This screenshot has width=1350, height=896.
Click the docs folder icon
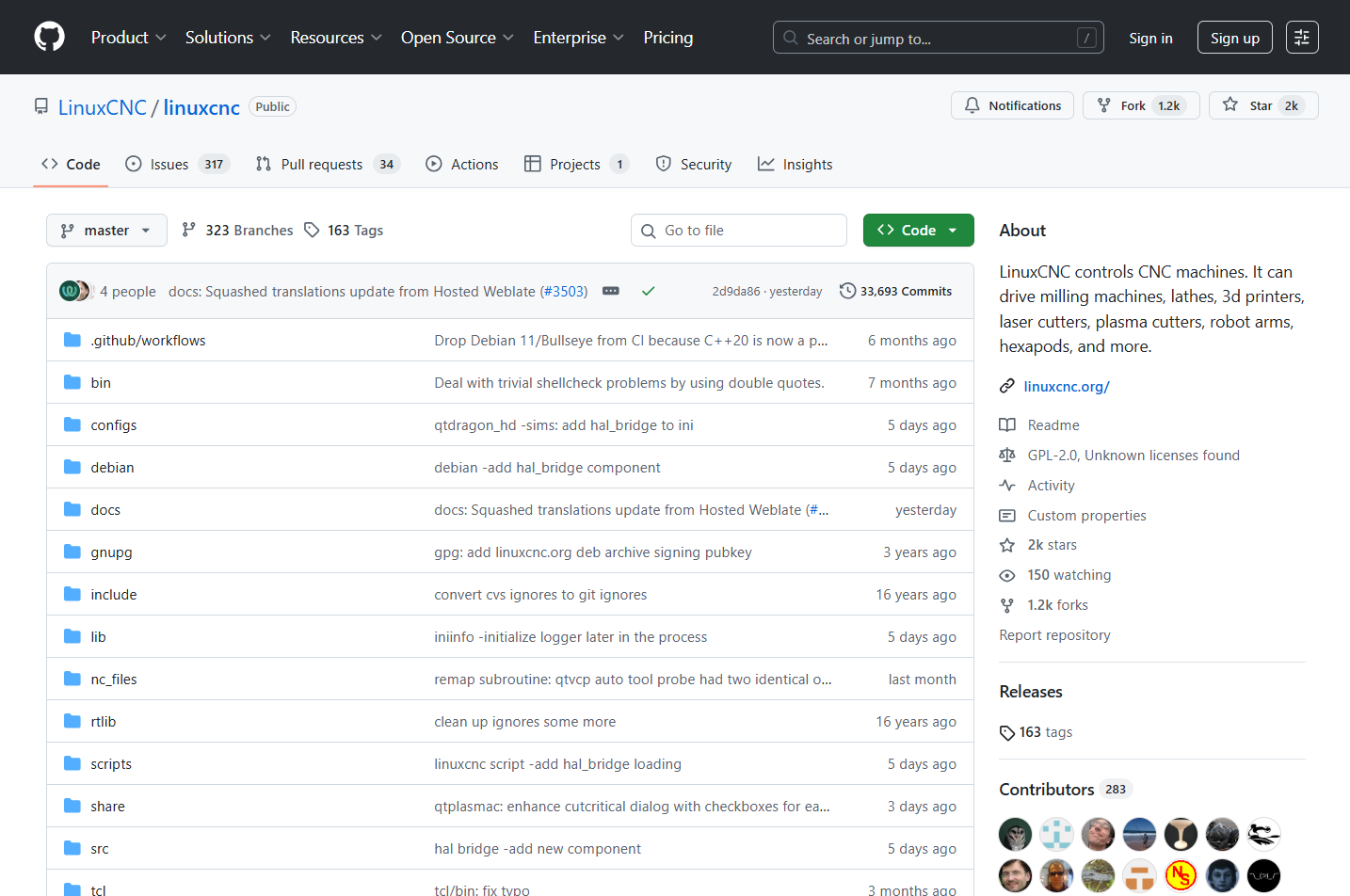pyautogui.click(x=72, y=509)
